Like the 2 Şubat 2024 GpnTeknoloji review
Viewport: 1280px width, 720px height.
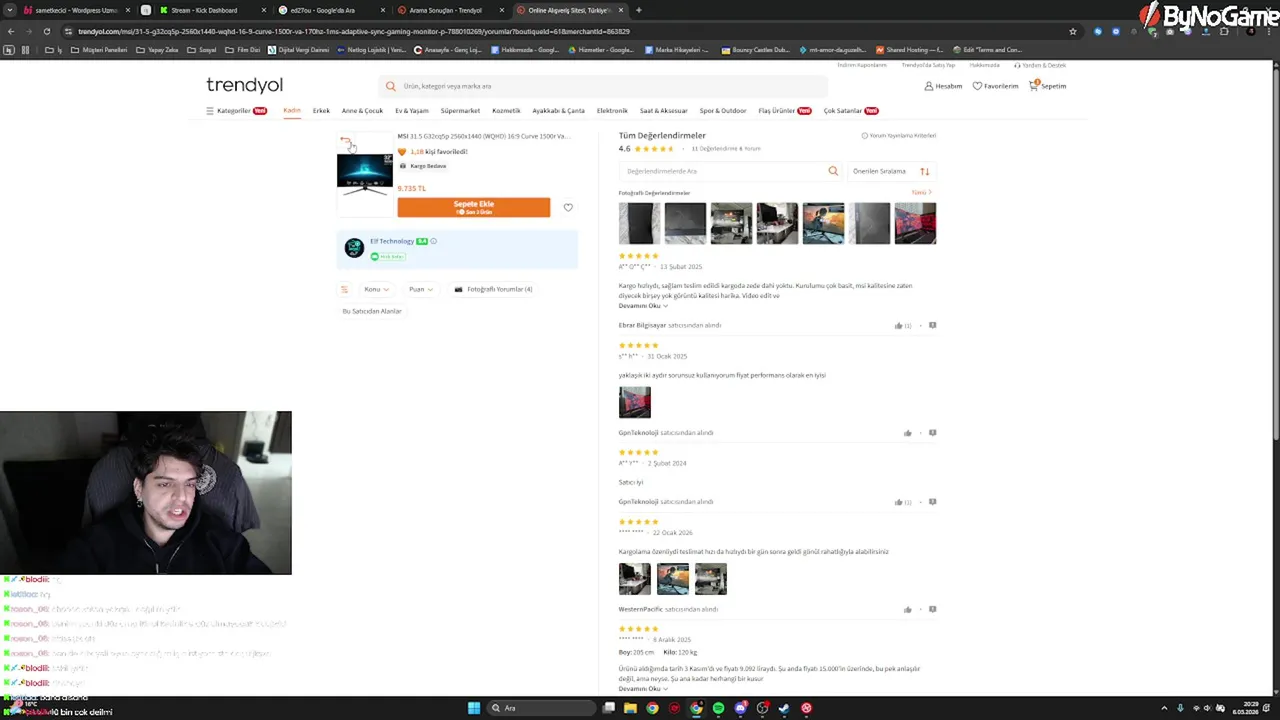point(899,502)
